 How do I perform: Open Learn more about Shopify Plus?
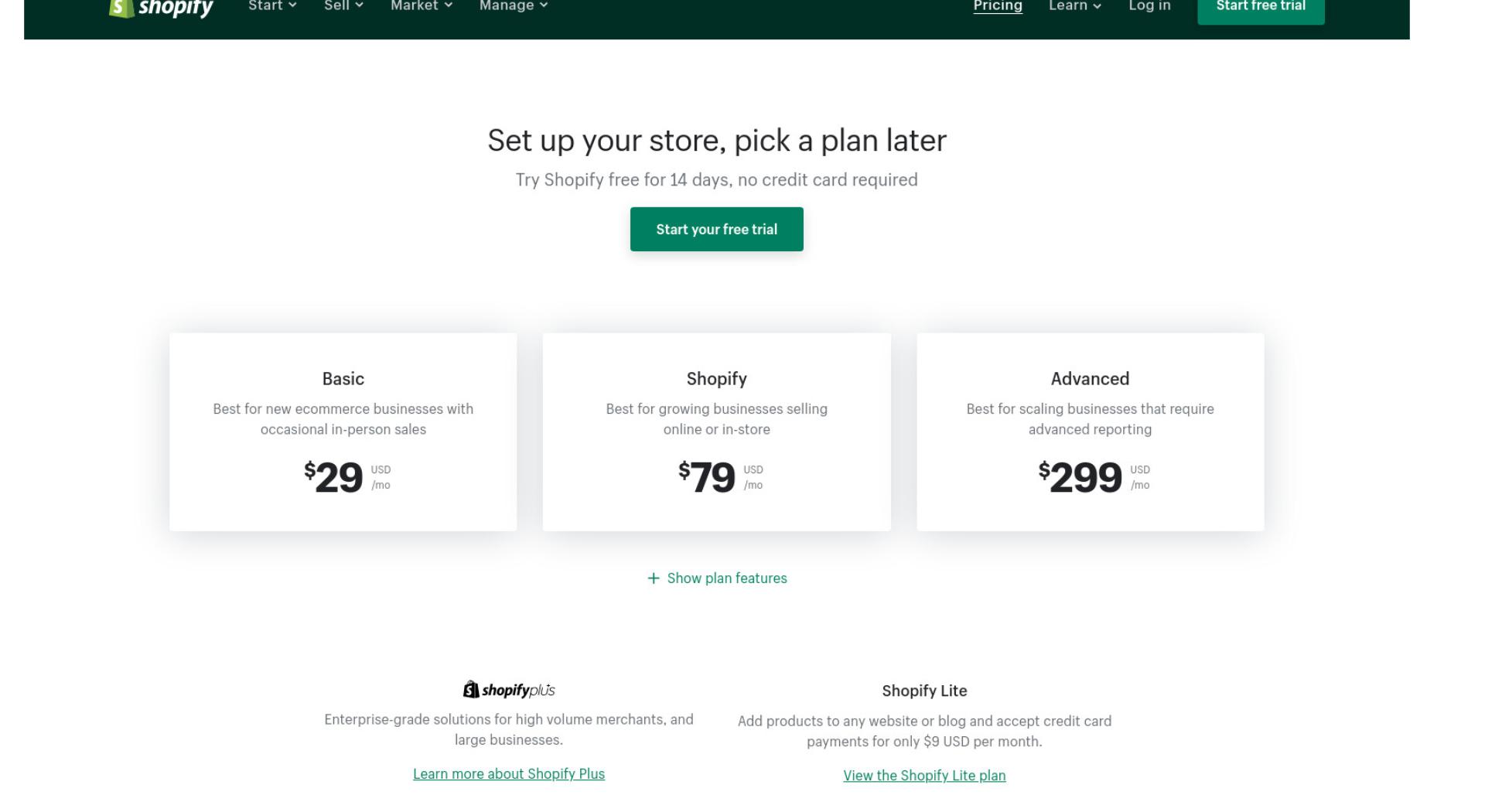[x=509, y=774]
